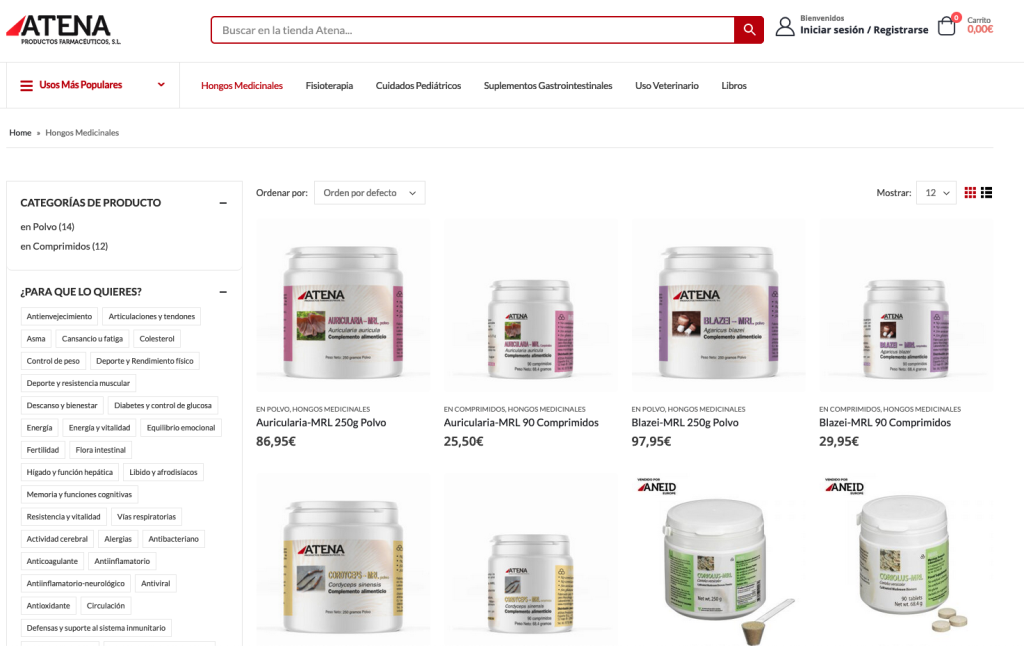Select the Antiinflamatorio filter tag
This screenshot has width=1024, height=646.
click(122, 561)
